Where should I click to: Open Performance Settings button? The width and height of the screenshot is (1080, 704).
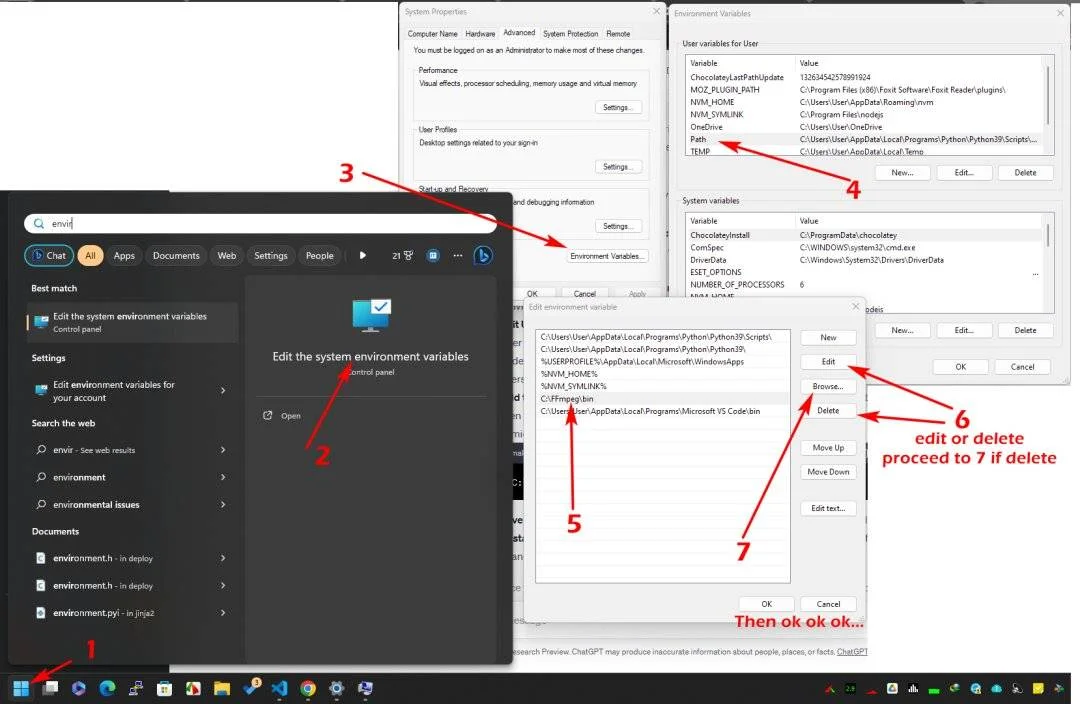click(618, 107)
